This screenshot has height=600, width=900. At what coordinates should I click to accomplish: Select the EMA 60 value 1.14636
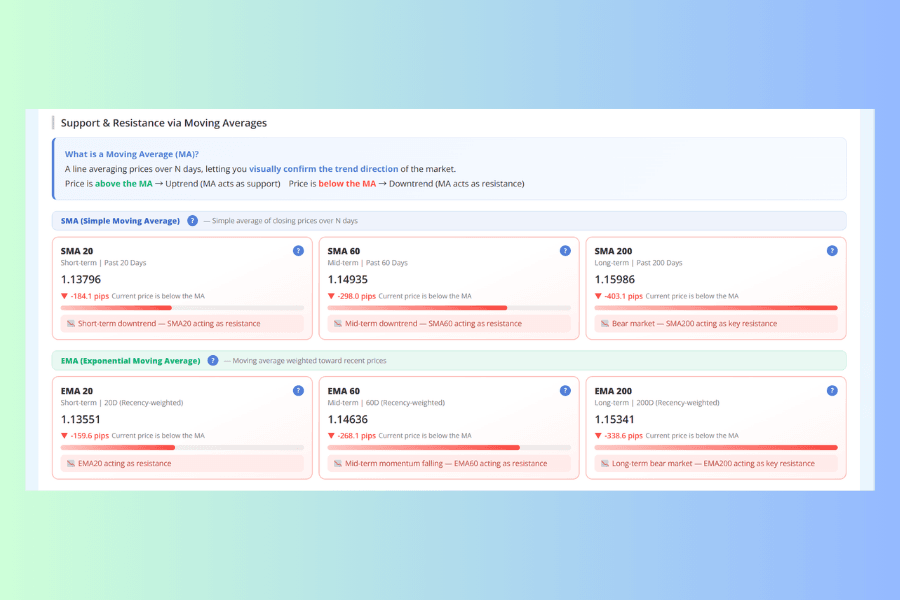click(348, 420)
